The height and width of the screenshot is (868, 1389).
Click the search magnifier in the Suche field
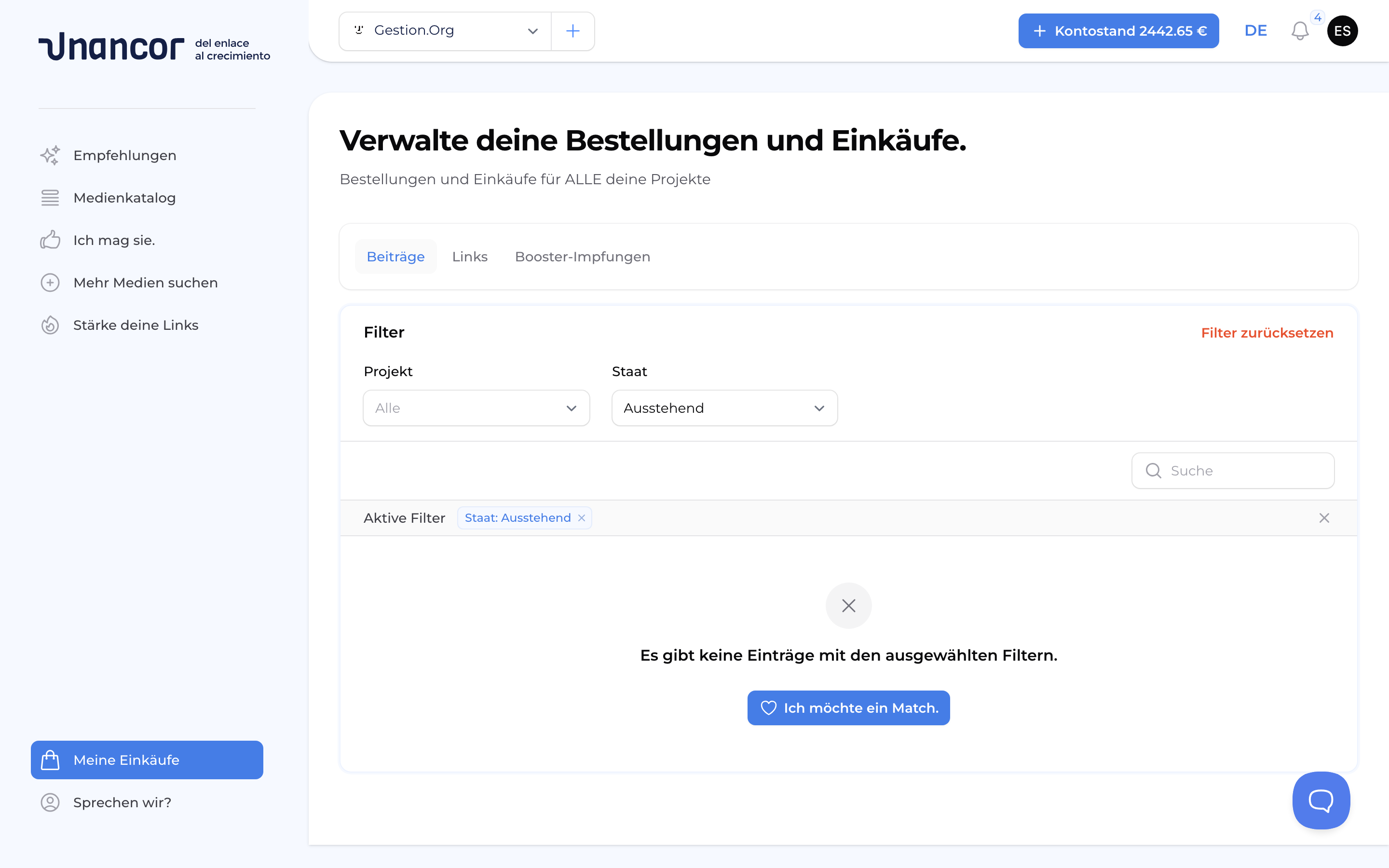coord(1154,470)
